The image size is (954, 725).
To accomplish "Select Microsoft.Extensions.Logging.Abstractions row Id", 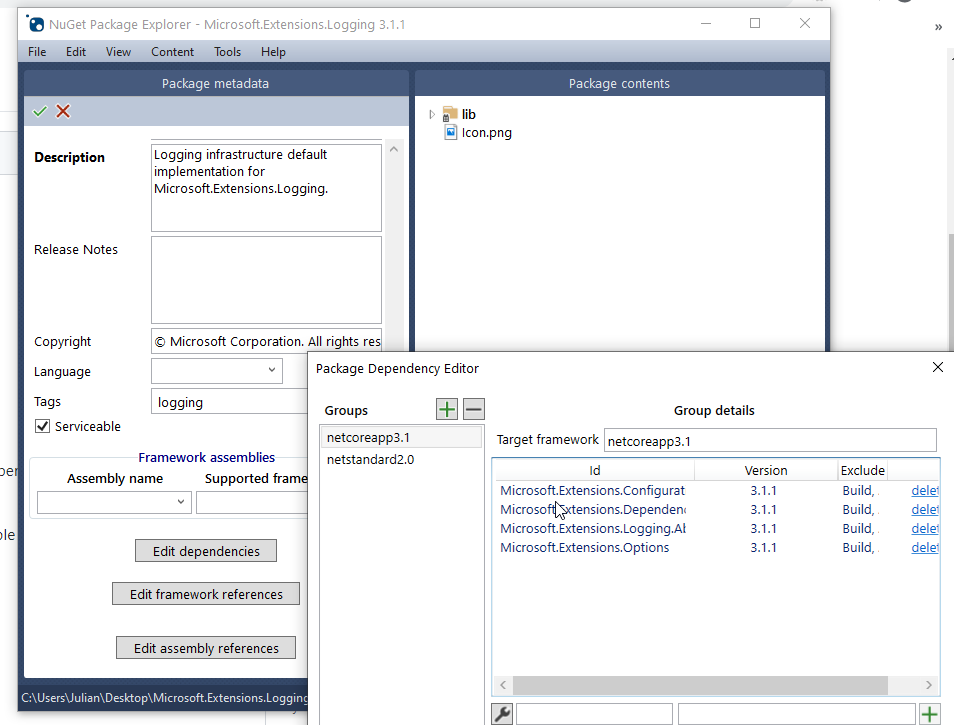I will (x=593, y=529).
